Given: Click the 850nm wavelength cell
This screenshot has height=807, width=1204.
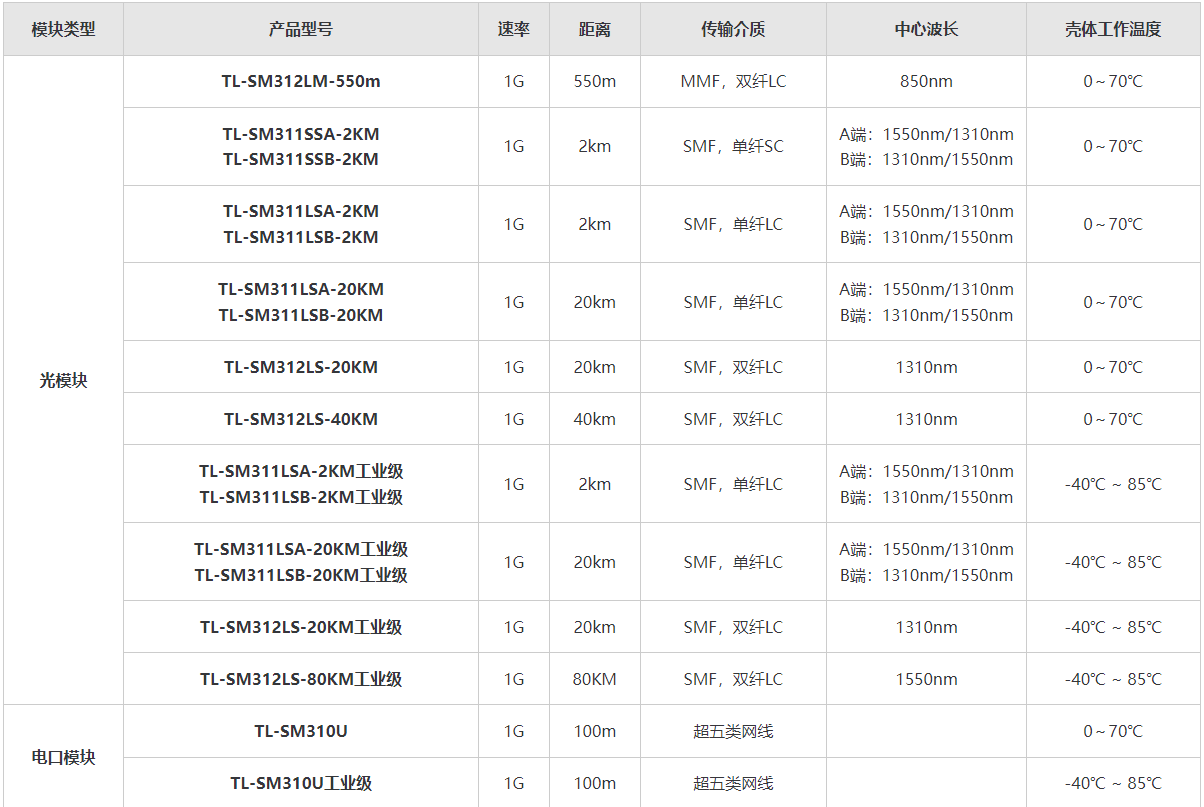Looking at the screenshot, I should pyautogui.click(x=926, y=81).
